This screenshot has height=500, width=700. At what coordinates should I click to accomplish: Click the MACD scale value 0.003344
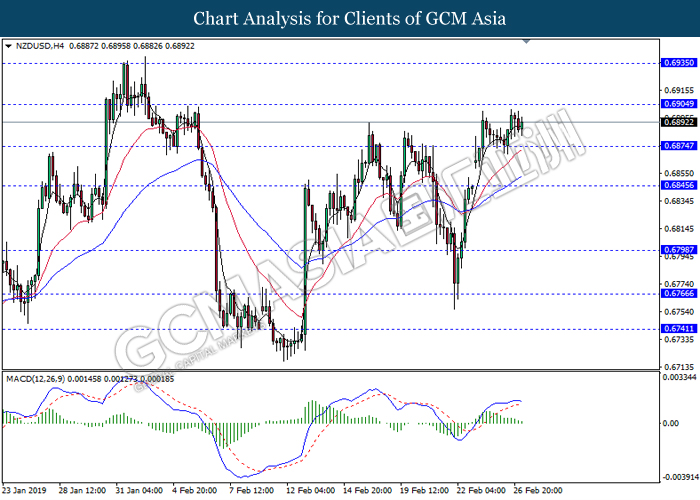pyautogui.click(x=679, y=377)
